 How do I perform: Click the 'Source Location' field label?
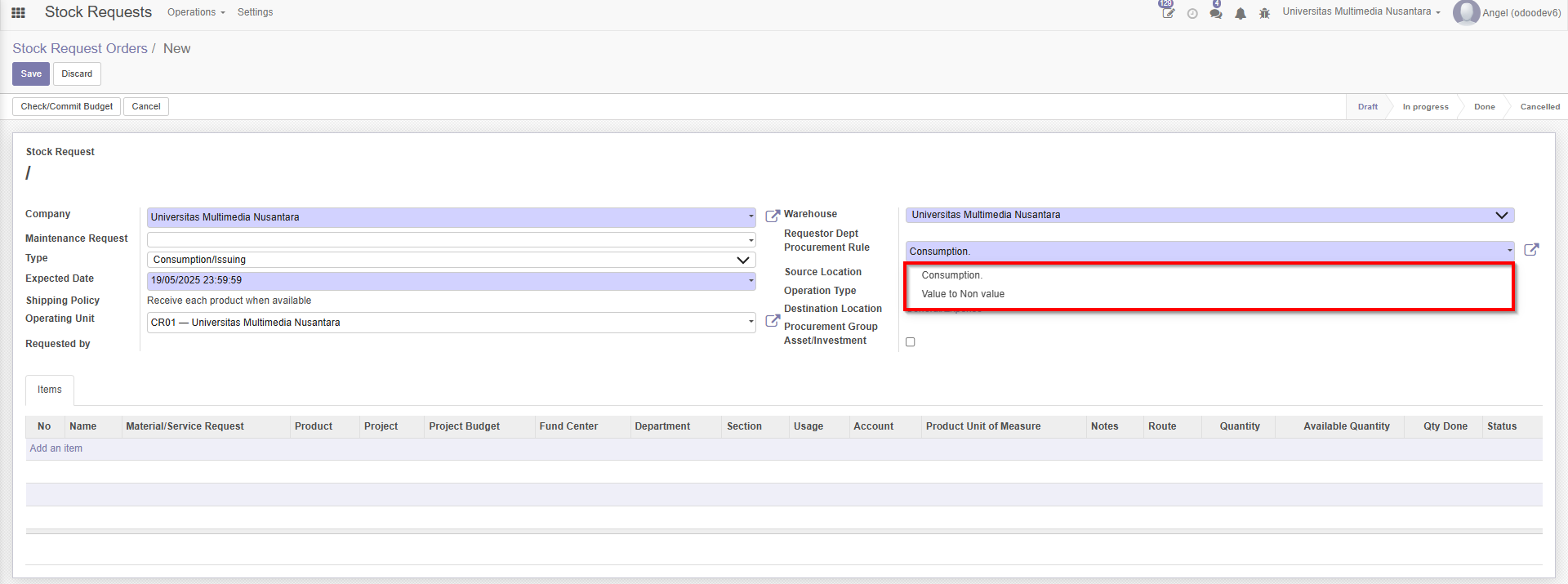tap(823, 272)
